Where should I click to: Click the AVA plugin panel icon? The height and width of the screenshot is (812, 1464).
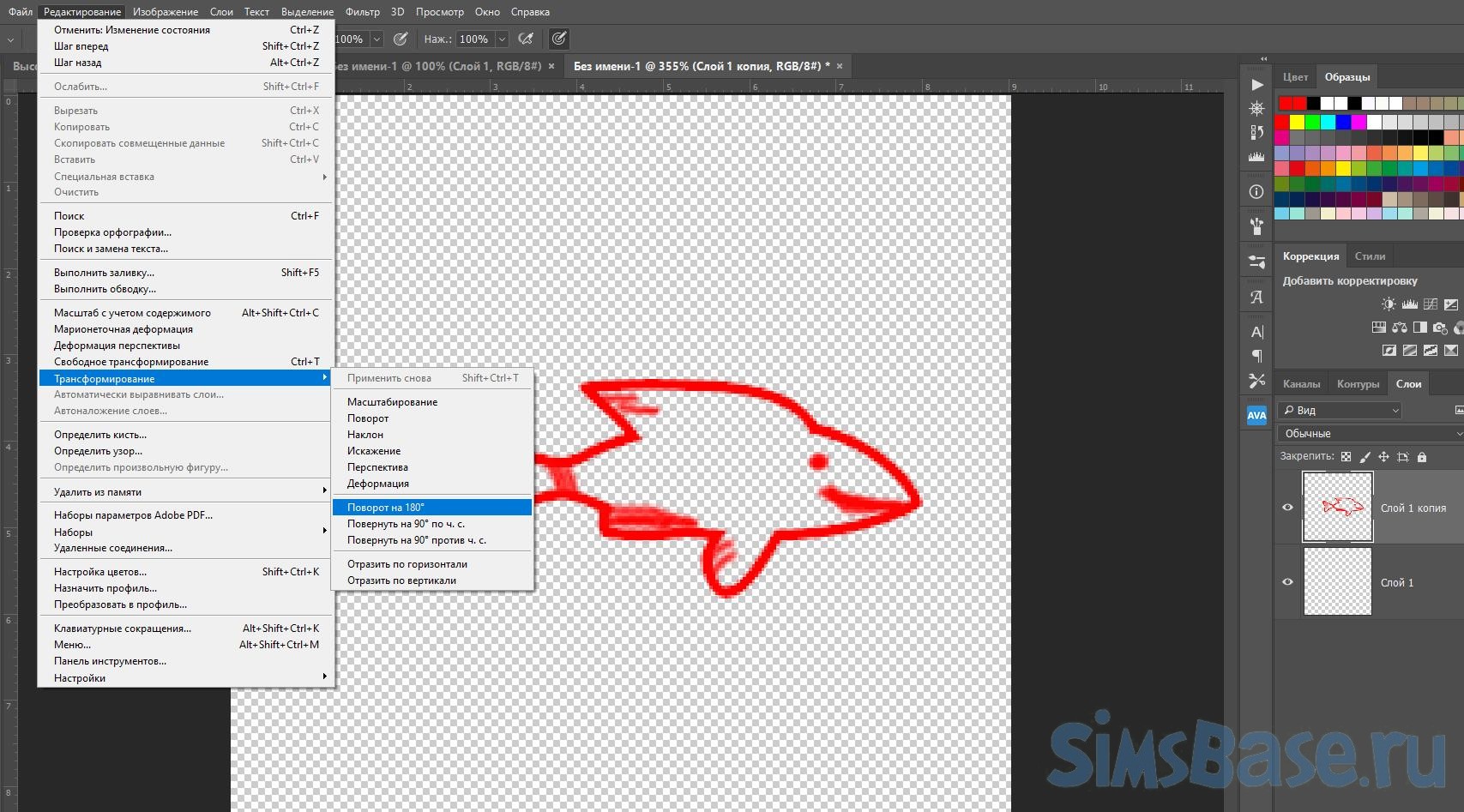(1256, 416)
